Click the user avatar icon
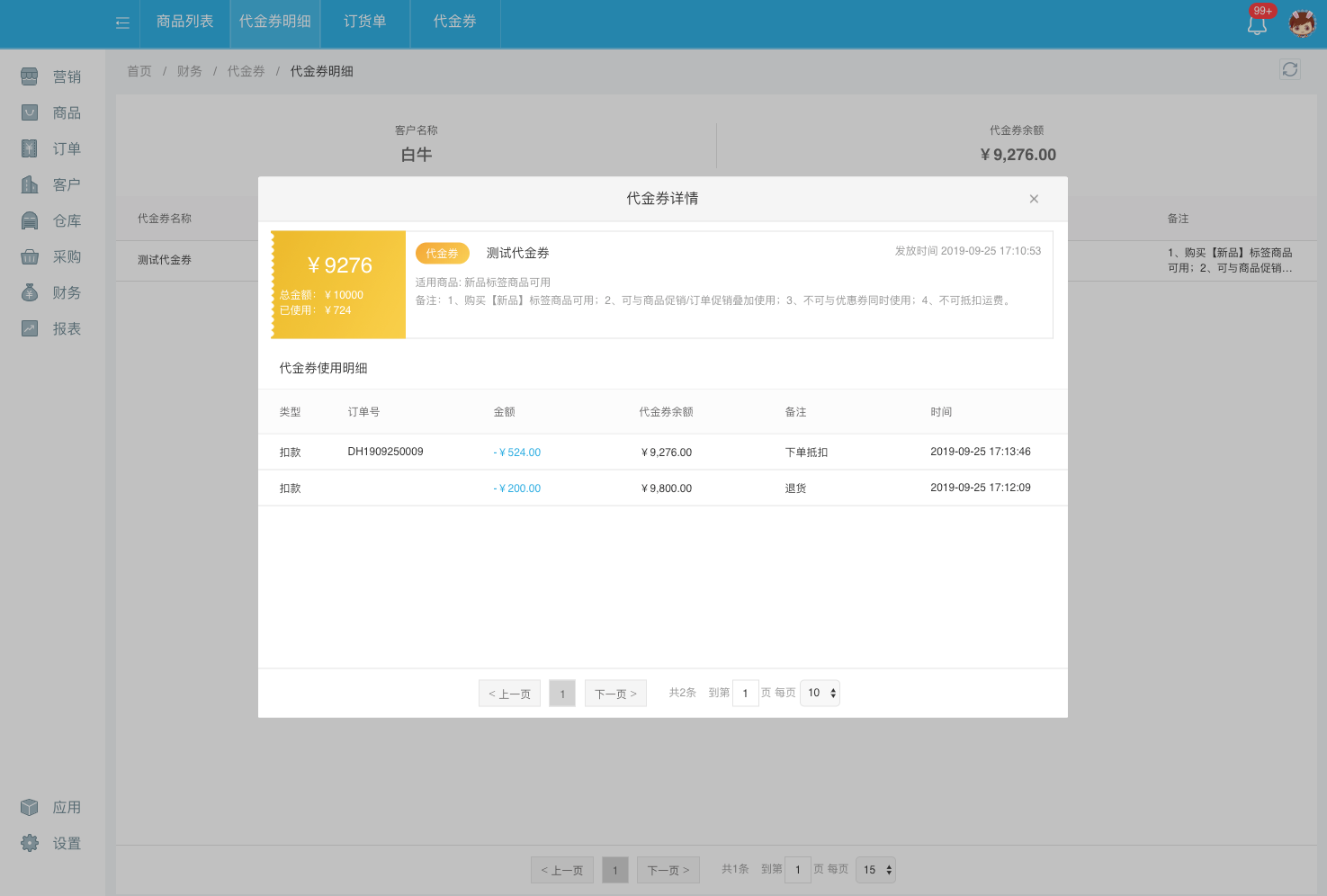 coord(1302,23)
